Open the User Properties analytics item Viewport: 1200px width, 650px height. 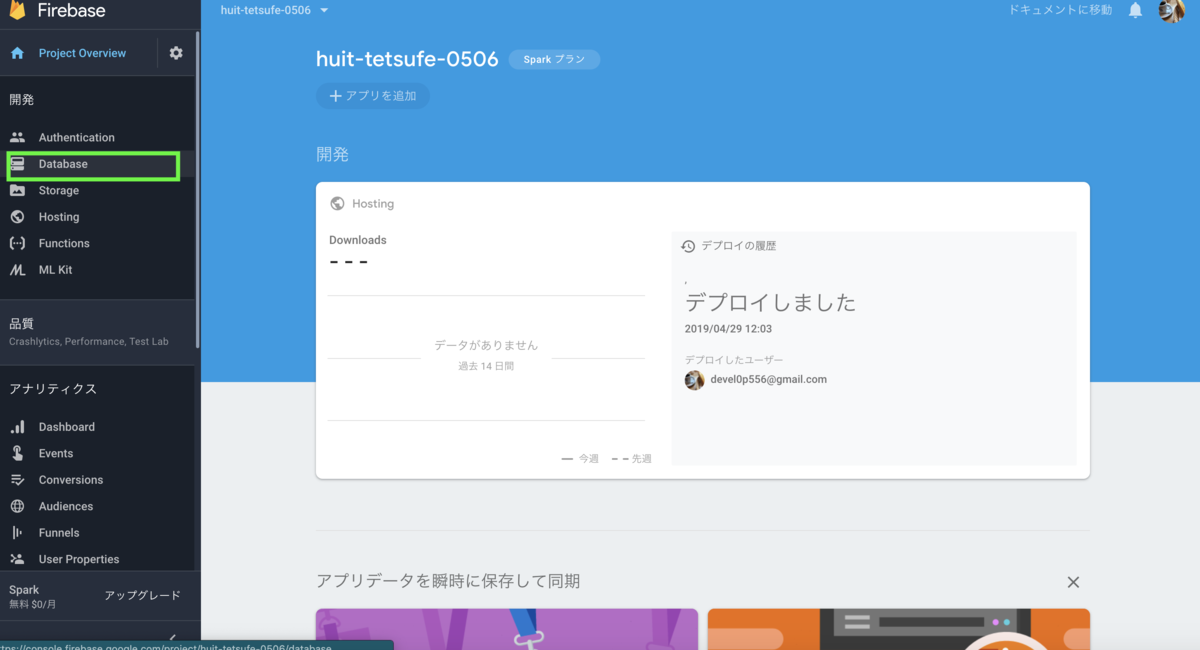pos(79,559)
